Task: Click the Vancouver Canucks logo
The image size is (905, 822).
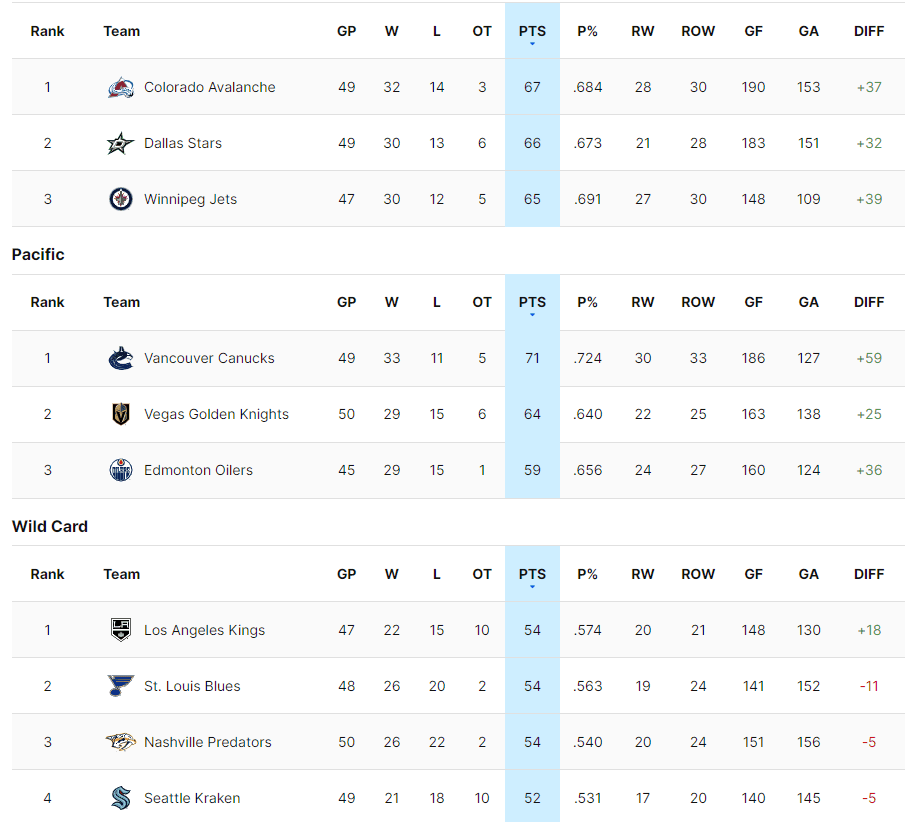Action: [120, 358]
